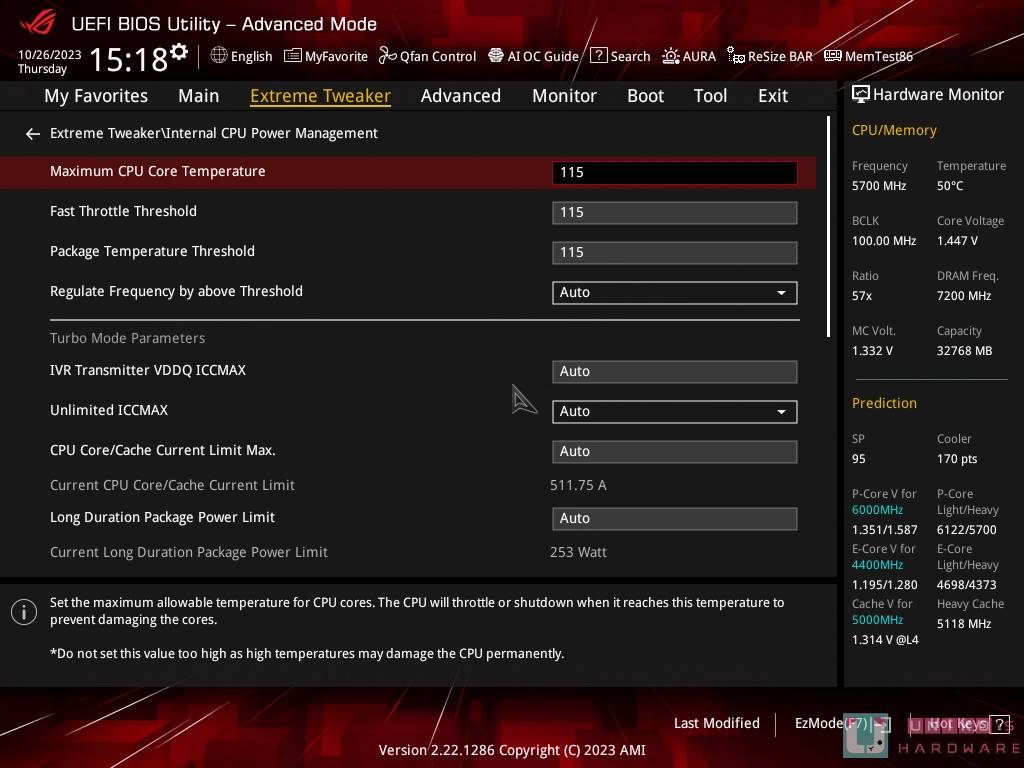Click the globe English language icon

point(219,56)
